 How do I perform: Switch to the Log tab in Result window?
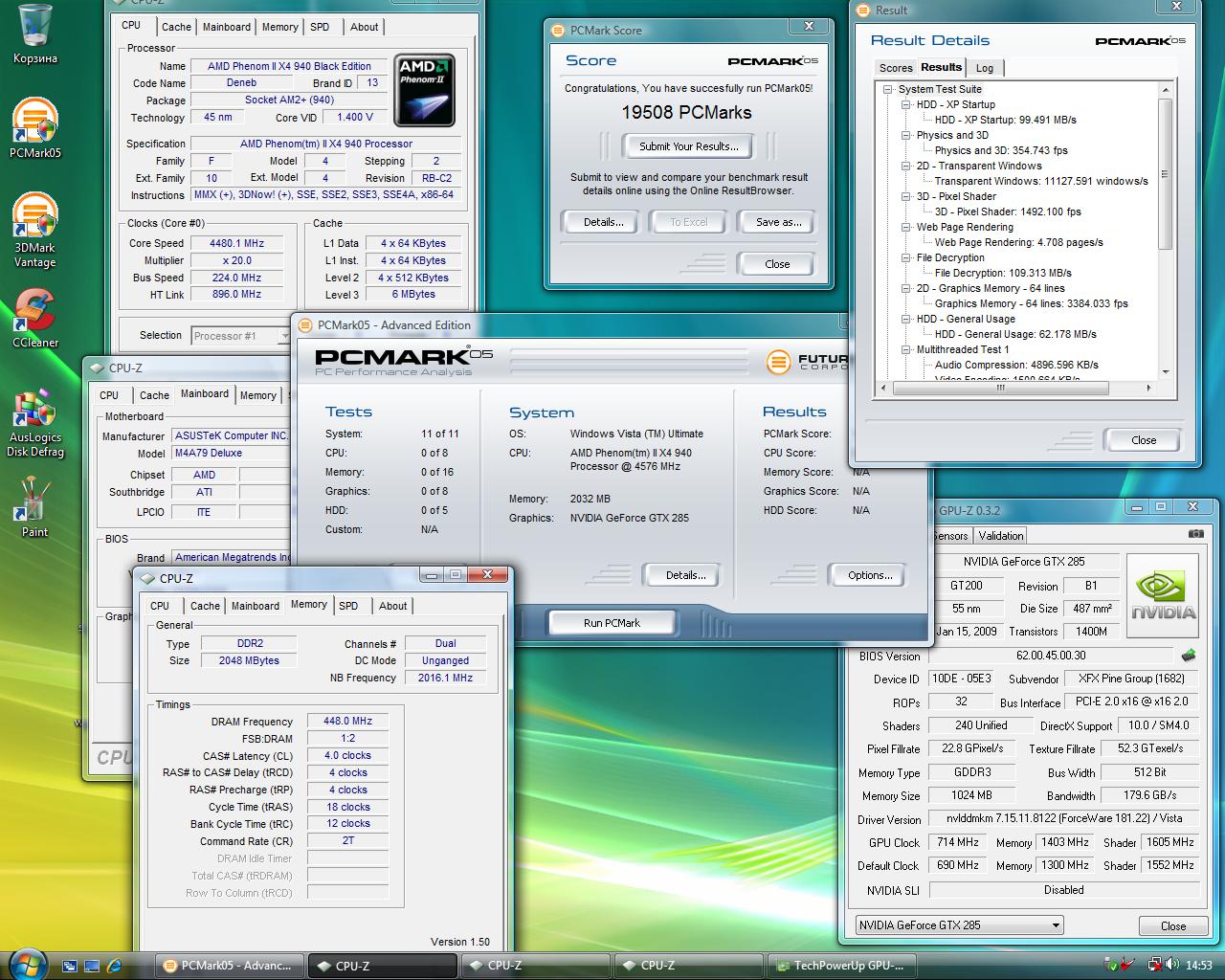(x=985, y=68)
